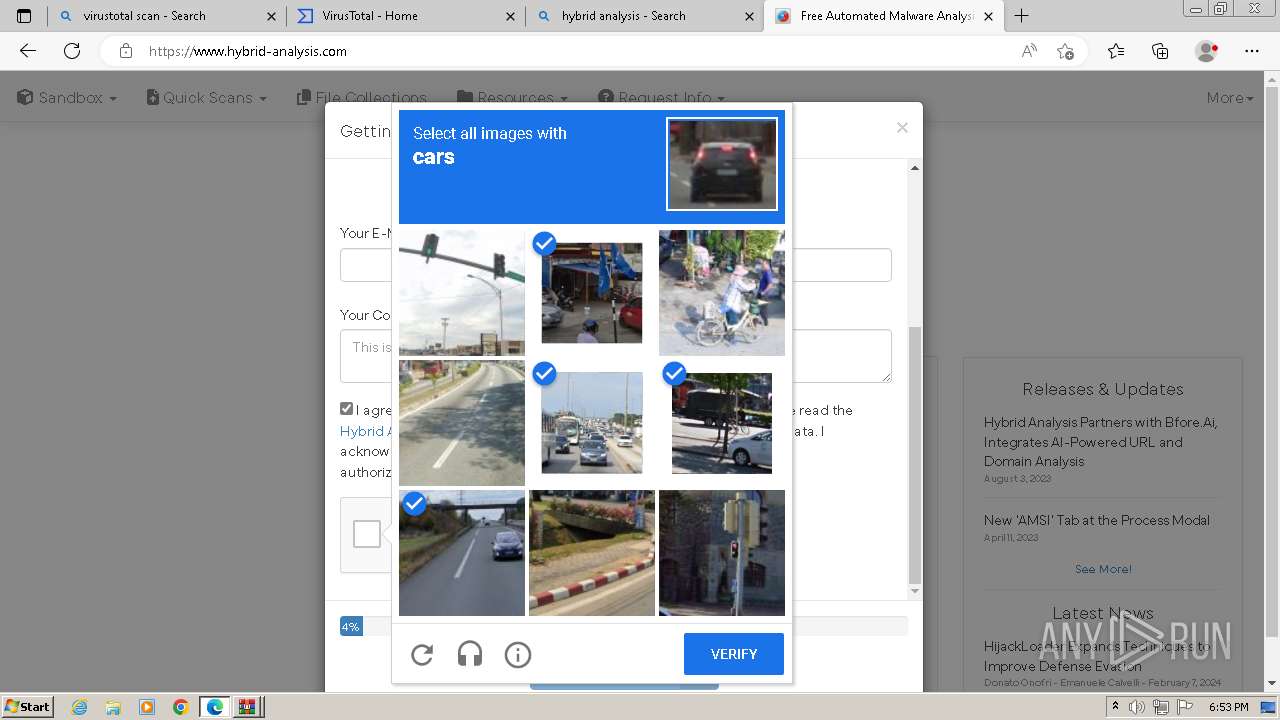The height and width of the screenshot is (720, 1280).
Task: Deselect the street shop with motorbike tile
Action: 592,293
